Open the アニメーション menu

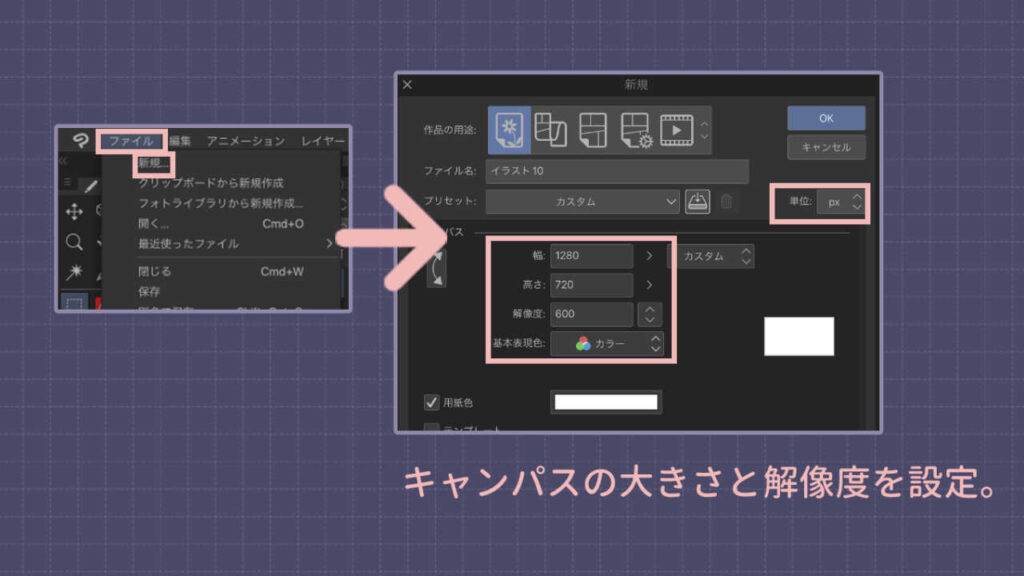(x=246, y=140)
